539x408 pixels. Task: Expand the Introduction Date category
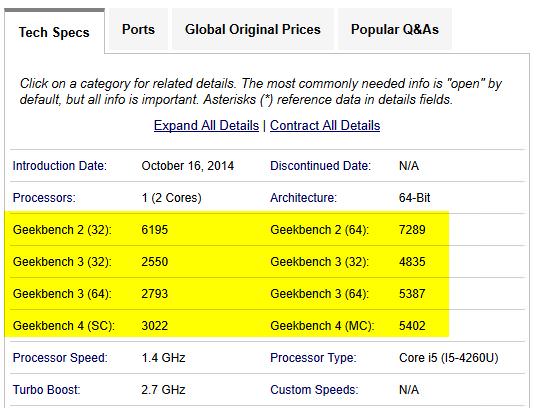60,166
